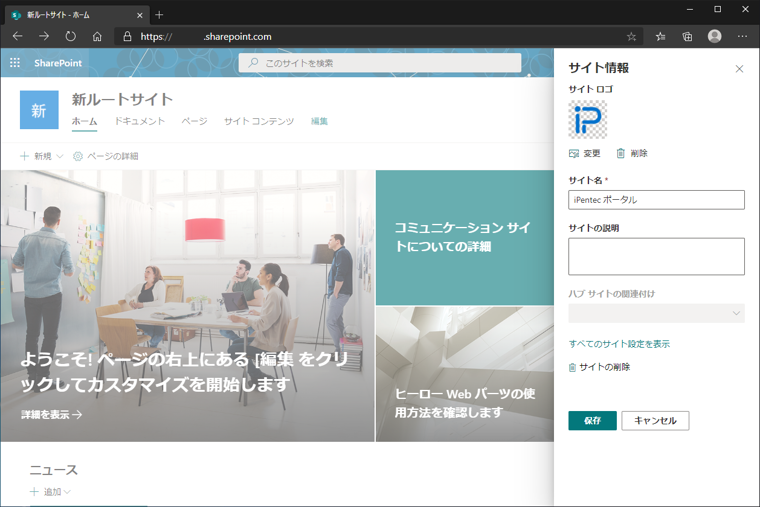Open the 追加 dropdown under ニュース
This screenshot has height=507, width=760.
50,492
